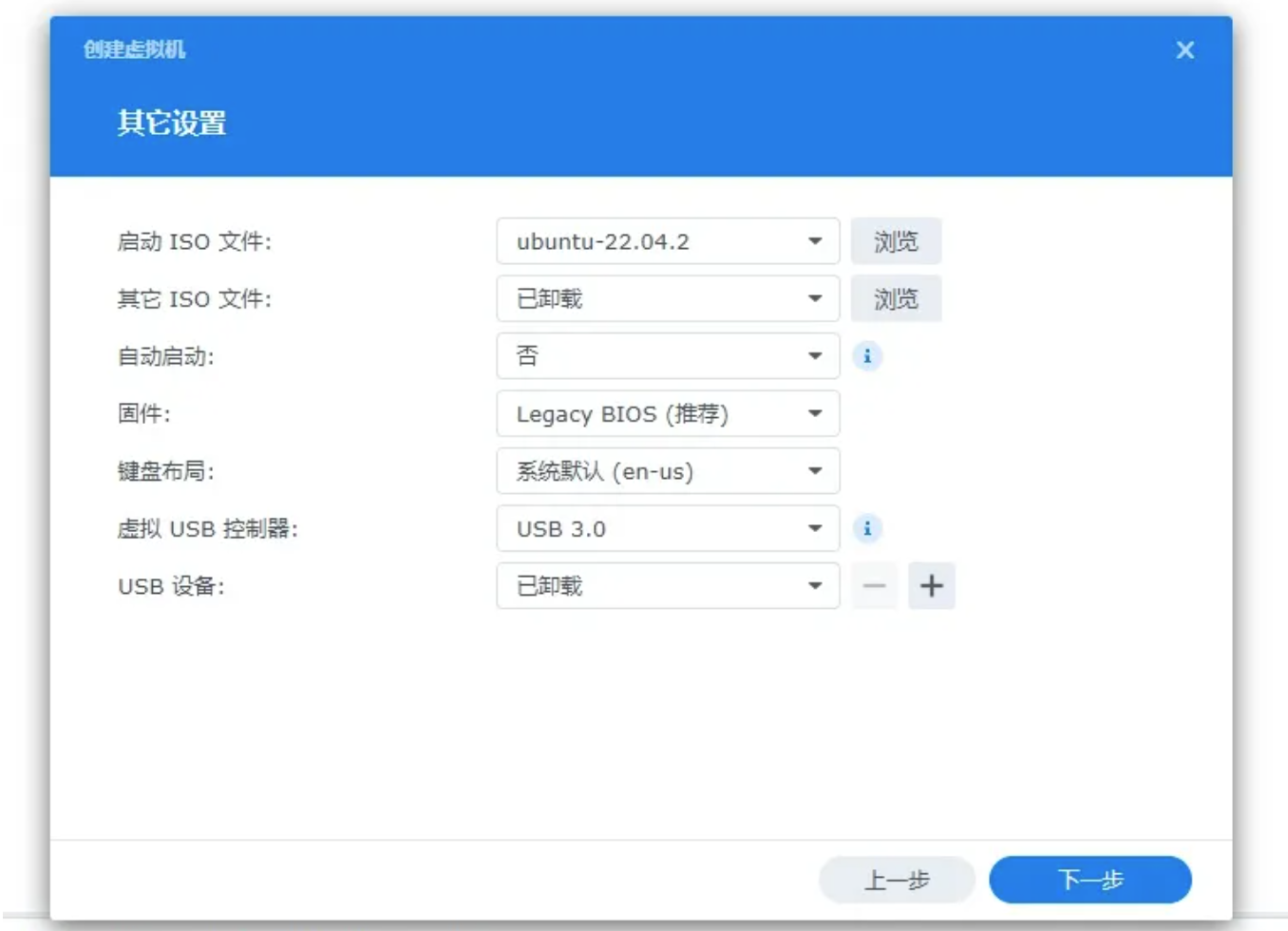This screenshot has height=931, width=1288.
Task: Open the USB 设备 dropdown showing 已卸载
Action: click(665, 585)
